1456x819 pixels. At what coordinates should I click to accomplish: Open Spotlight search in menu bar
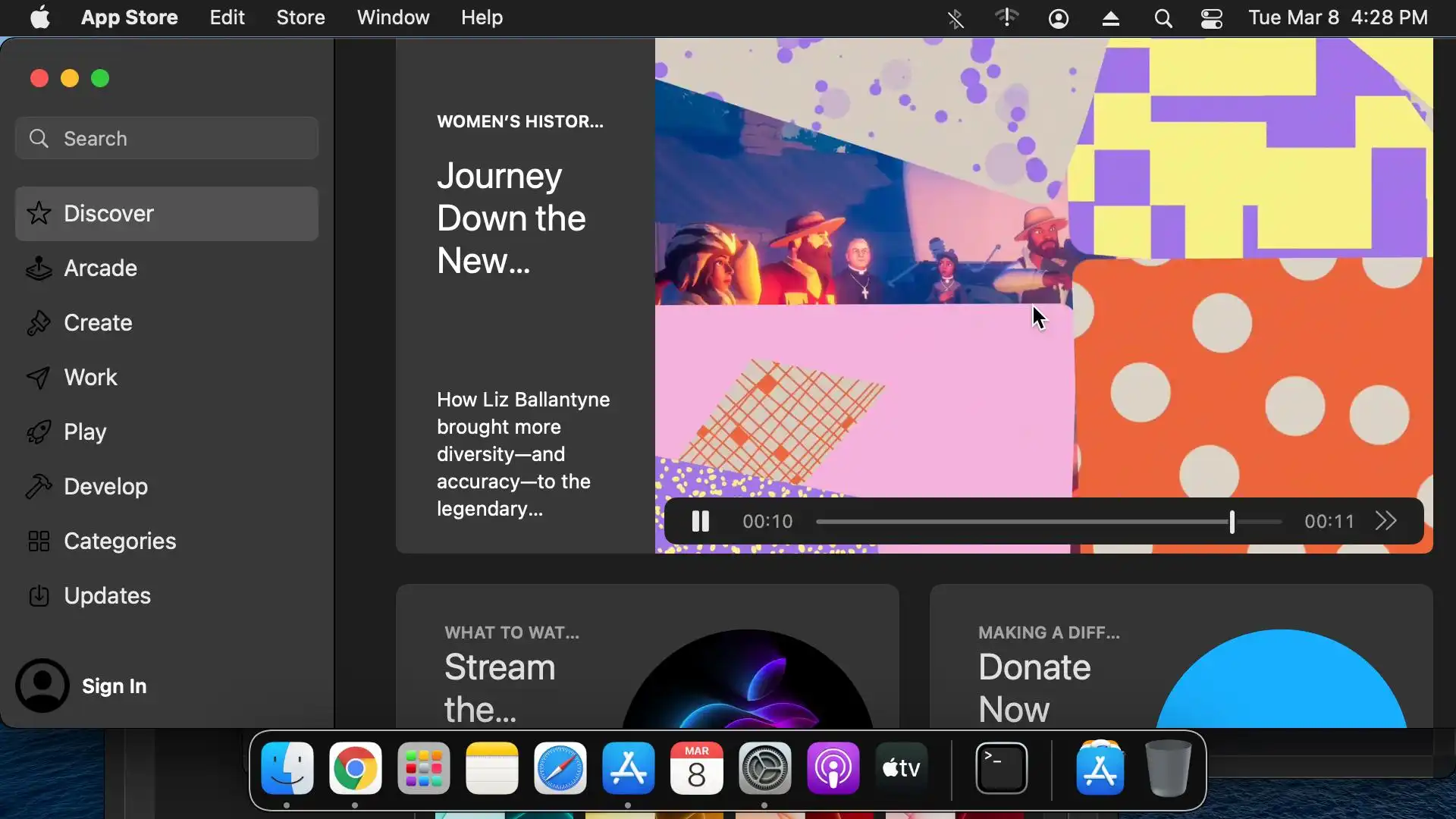(x=1163, y=18)
